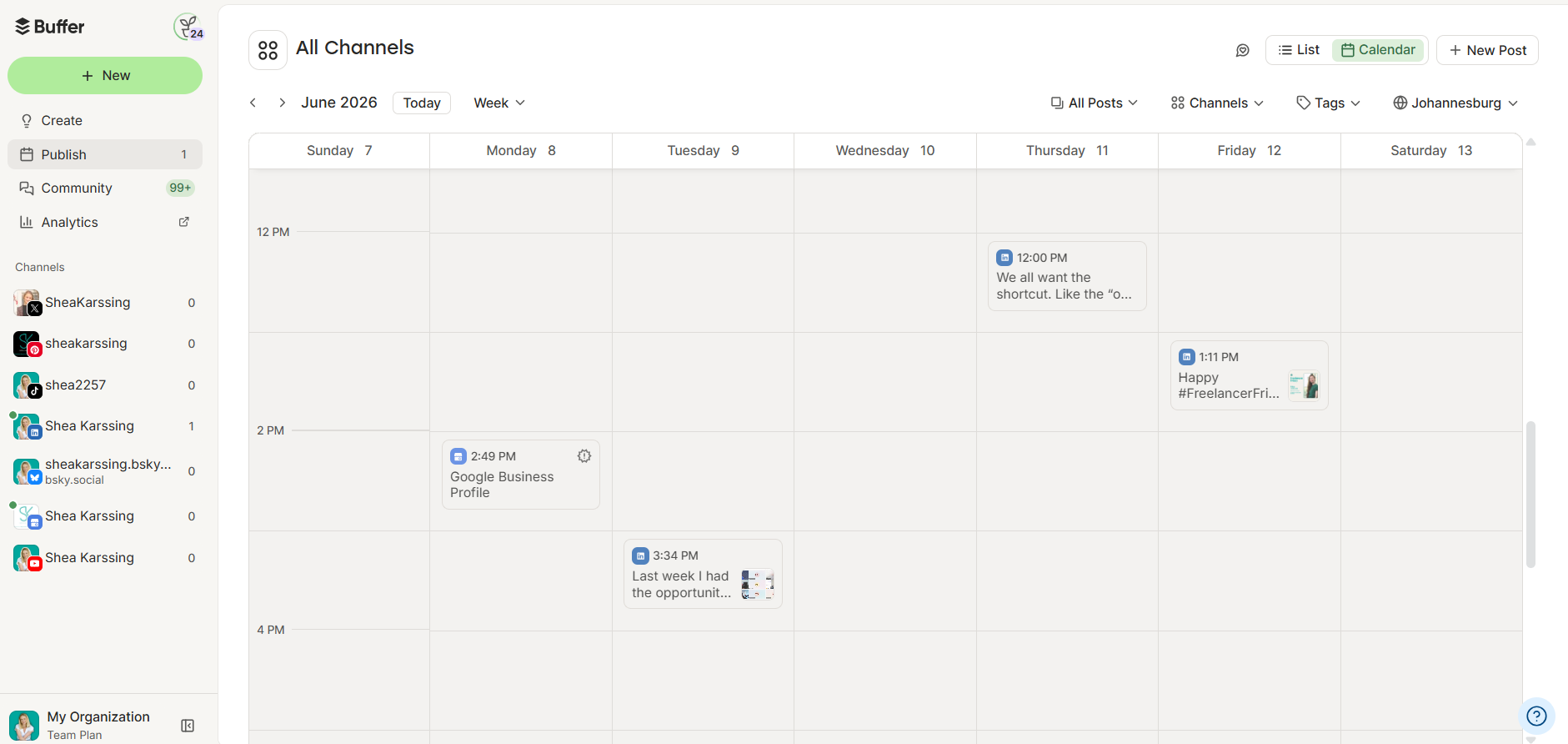Click Shea Karssing Google Business avatar
Viewport: 1568px width, 744px height.
pos(27,516)
